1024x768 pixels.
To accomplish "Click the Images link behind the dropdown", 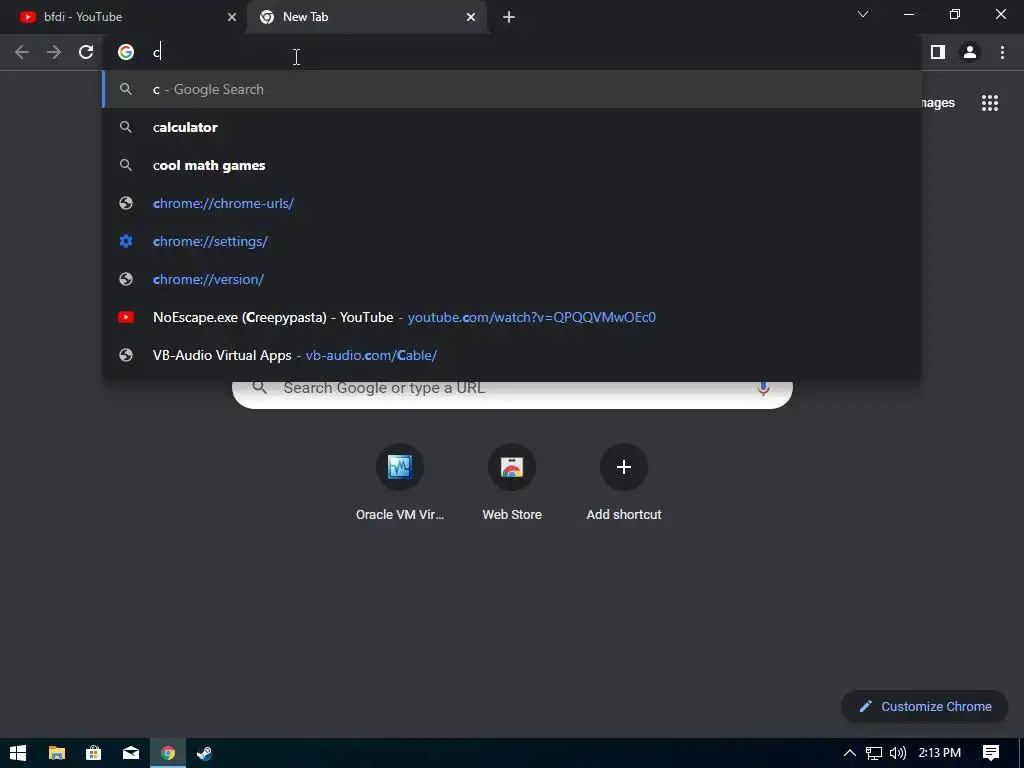I will [x=938, y=103].
